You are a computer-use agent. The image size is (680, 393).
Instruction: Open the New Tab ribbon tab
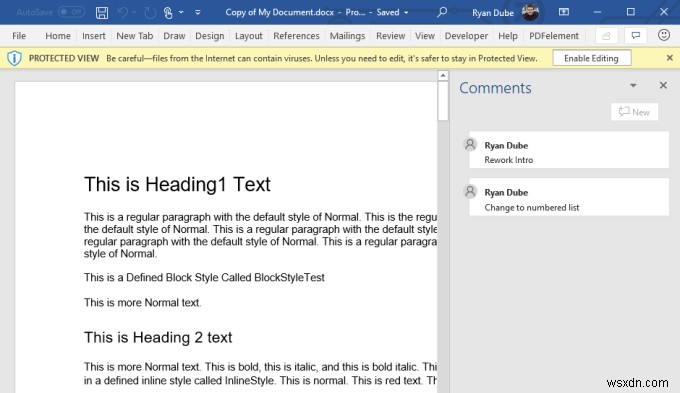(134, 36)
